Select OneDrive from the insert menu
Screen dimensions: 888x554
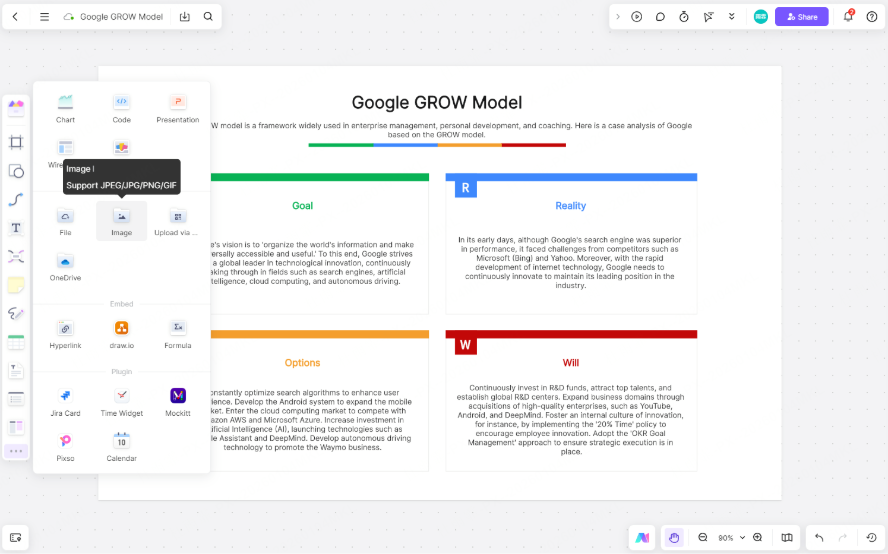(x=65, y=267)
